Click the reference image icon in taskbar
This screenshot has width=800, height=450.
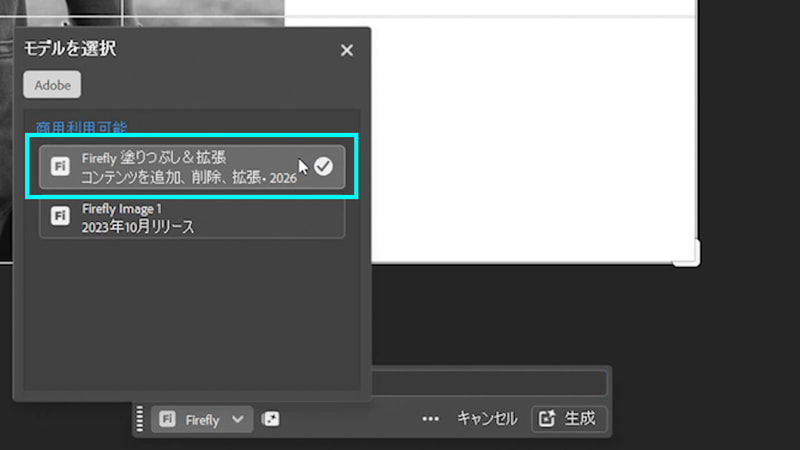(x=270, y=419)
